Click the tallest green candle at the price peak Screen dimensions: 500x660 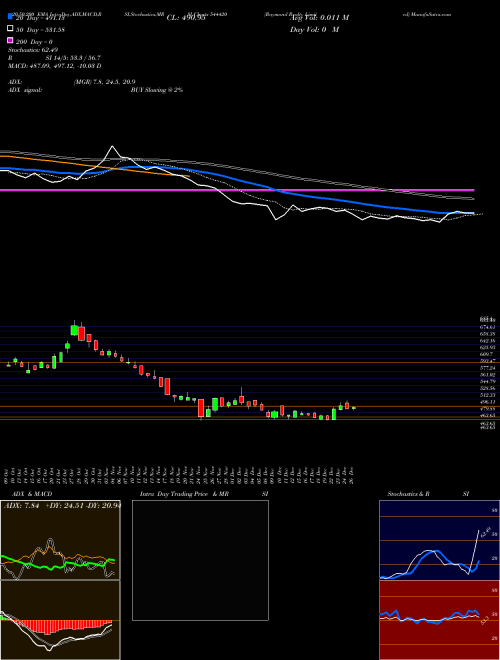[74, 330]
